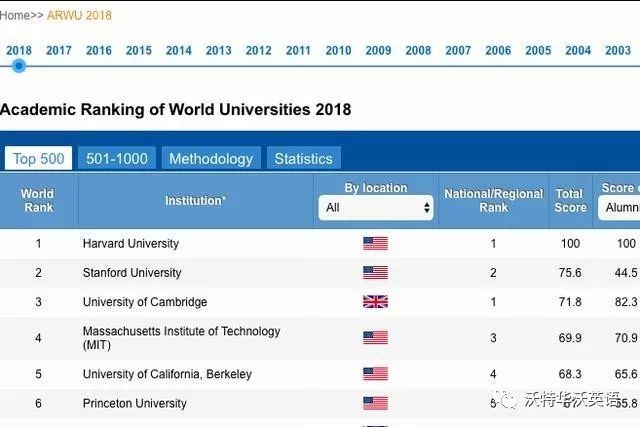The image size is (640, 427).
Task: Click the US flag beside Berkeley
Action: tap(376, 374)
